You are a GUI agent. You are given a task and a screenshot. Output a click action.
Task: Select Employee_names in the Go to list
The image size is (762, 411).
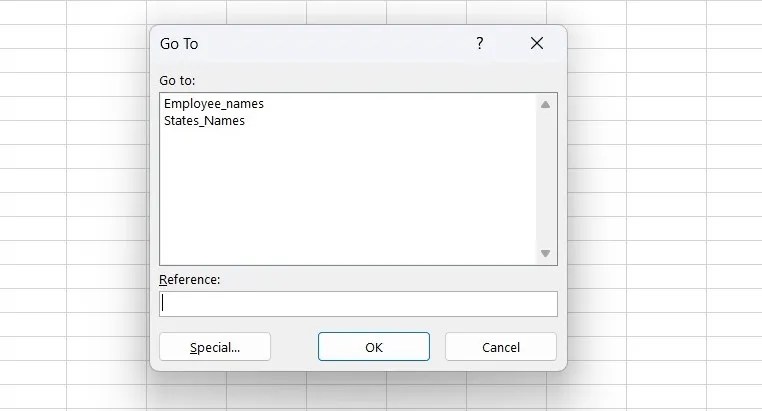point(213,103)
